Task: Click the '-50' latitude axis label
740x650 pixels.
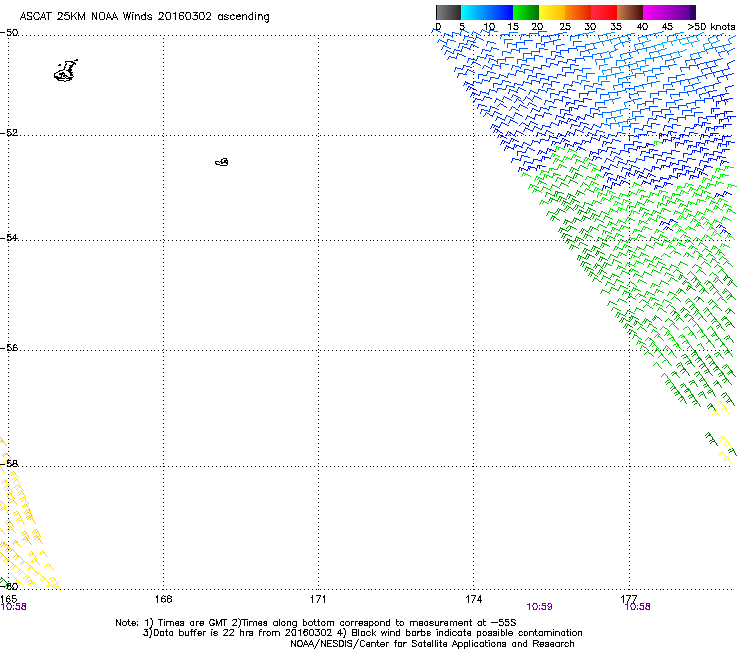Action: pos(9,33)
